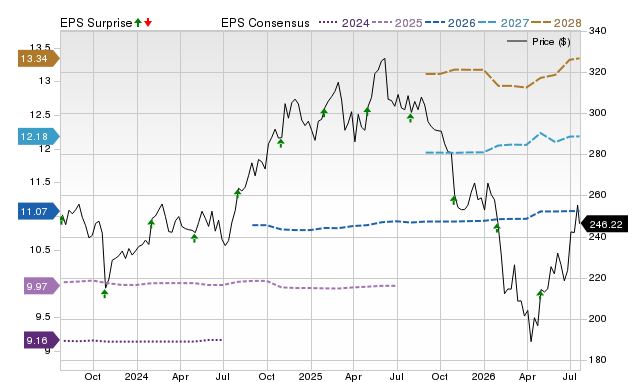The width and height of the screenshot is (640, 382).
Task: Click the 220 label on the price axis
Action: (x=598, y=278)
